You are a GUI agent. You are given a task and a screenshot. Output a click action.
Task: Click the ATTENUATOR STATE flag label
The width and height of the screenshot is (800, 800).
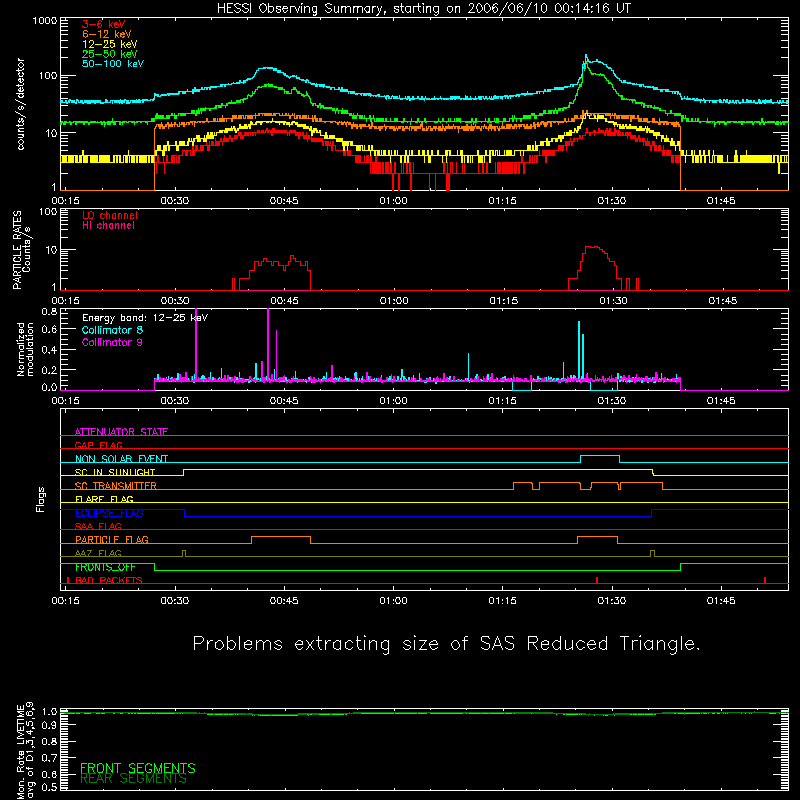121,432
